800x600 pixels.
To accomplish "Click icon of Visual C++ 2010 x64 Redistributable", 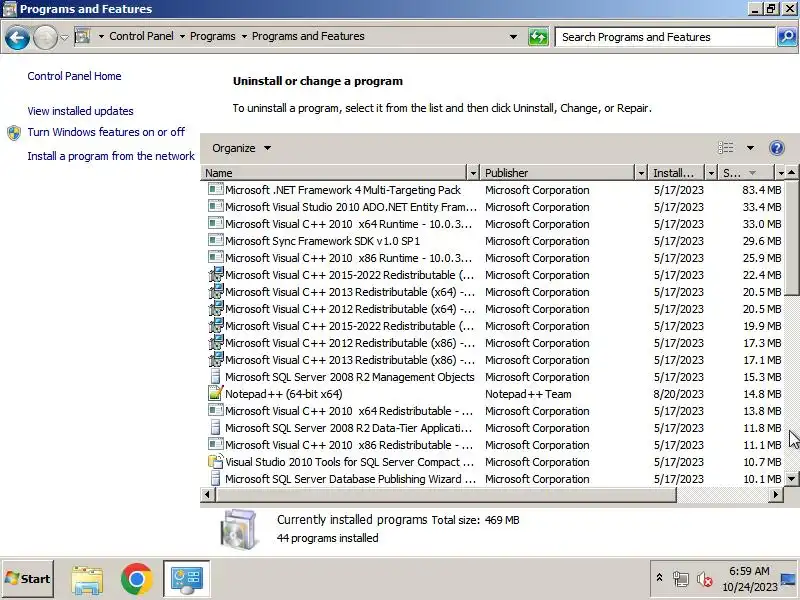I will pos(216,411).
